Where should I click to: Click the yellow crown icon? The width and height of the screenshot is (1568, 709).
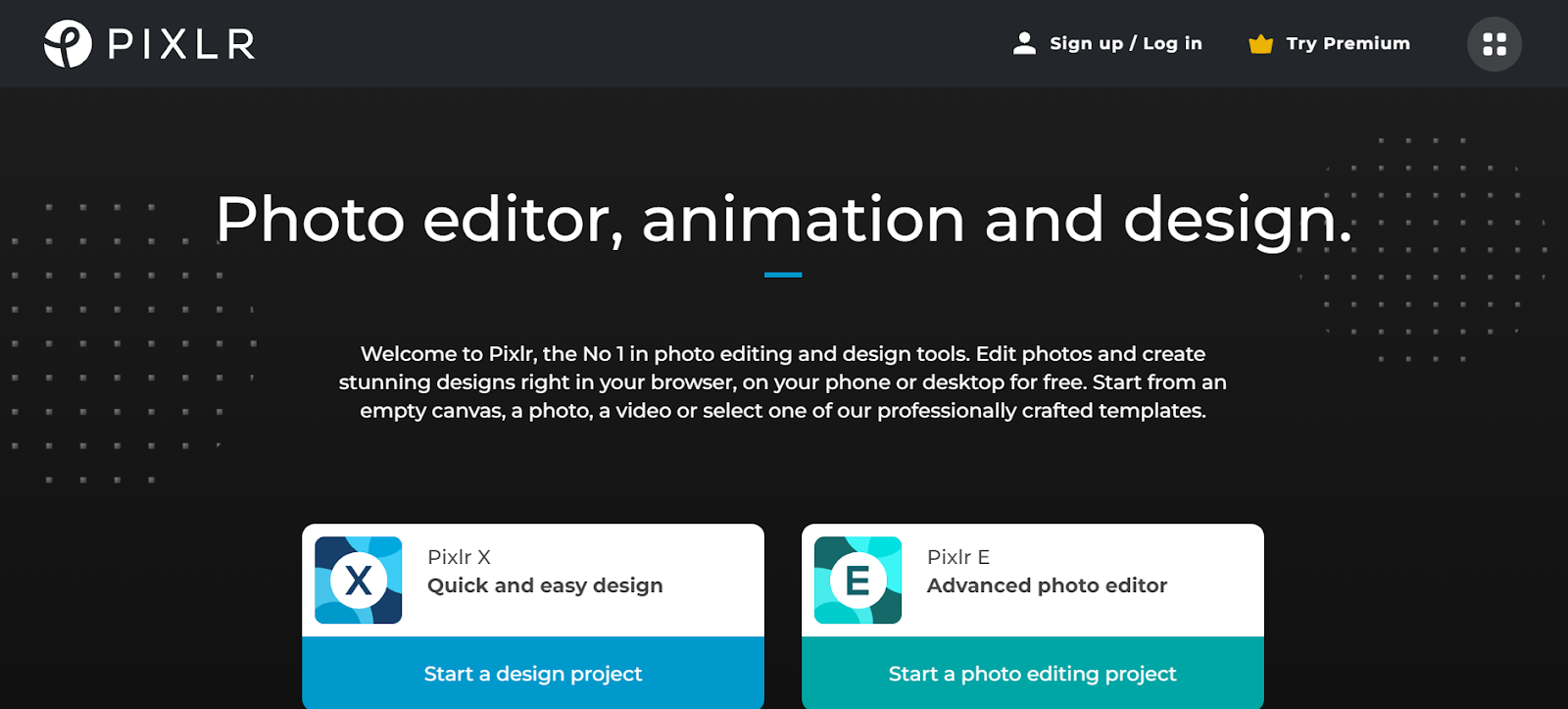point(1260,44)
